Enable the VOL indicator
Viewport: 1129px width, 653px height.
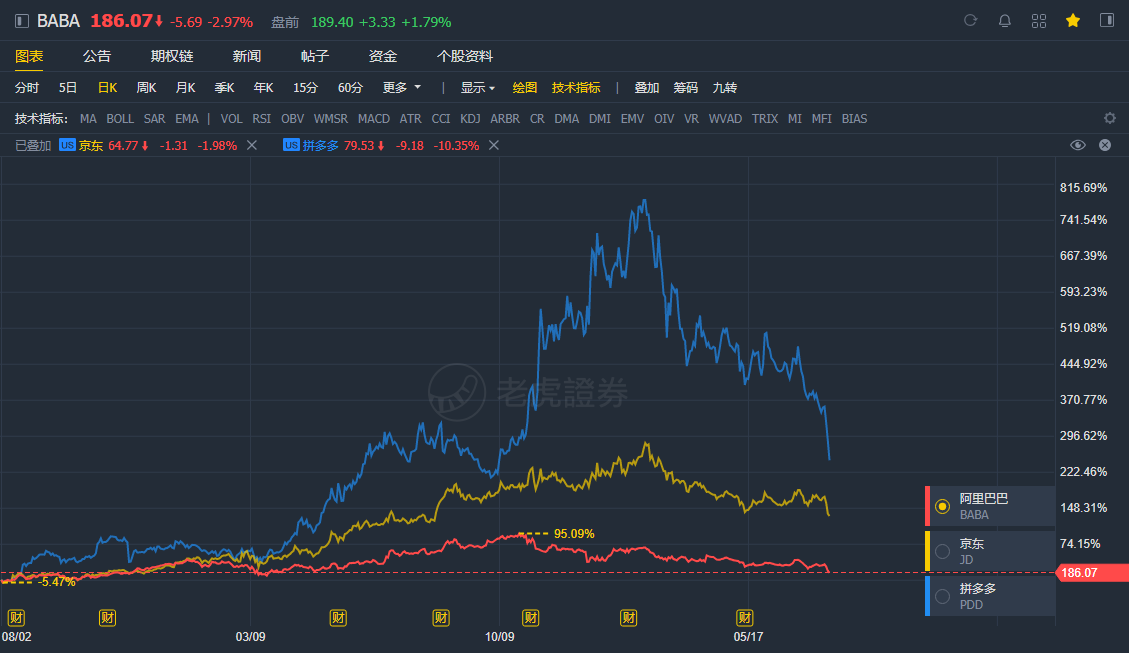click(x=231, y=119)
